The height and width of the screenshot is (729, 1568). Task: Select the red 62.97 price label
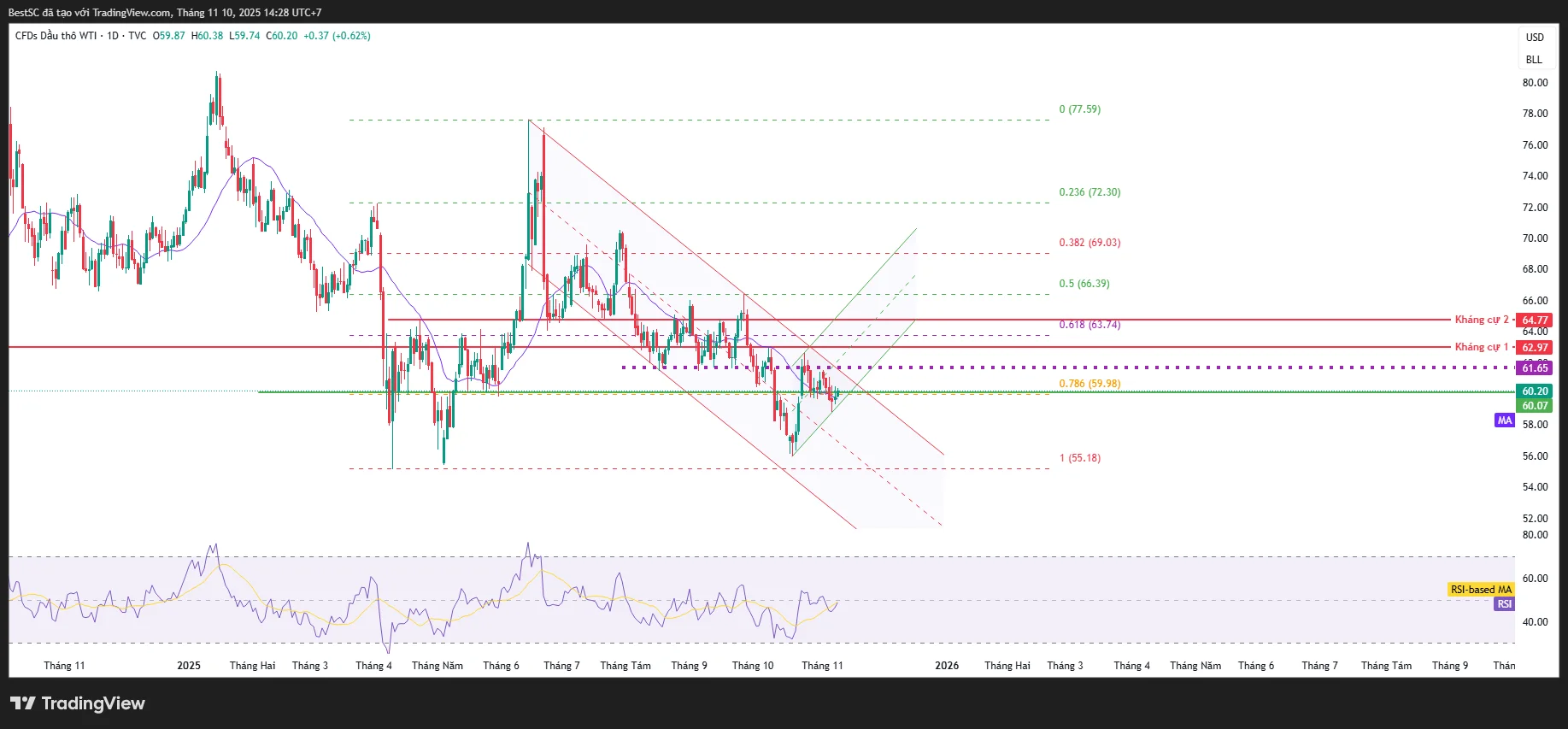[x=1535, y=348]
